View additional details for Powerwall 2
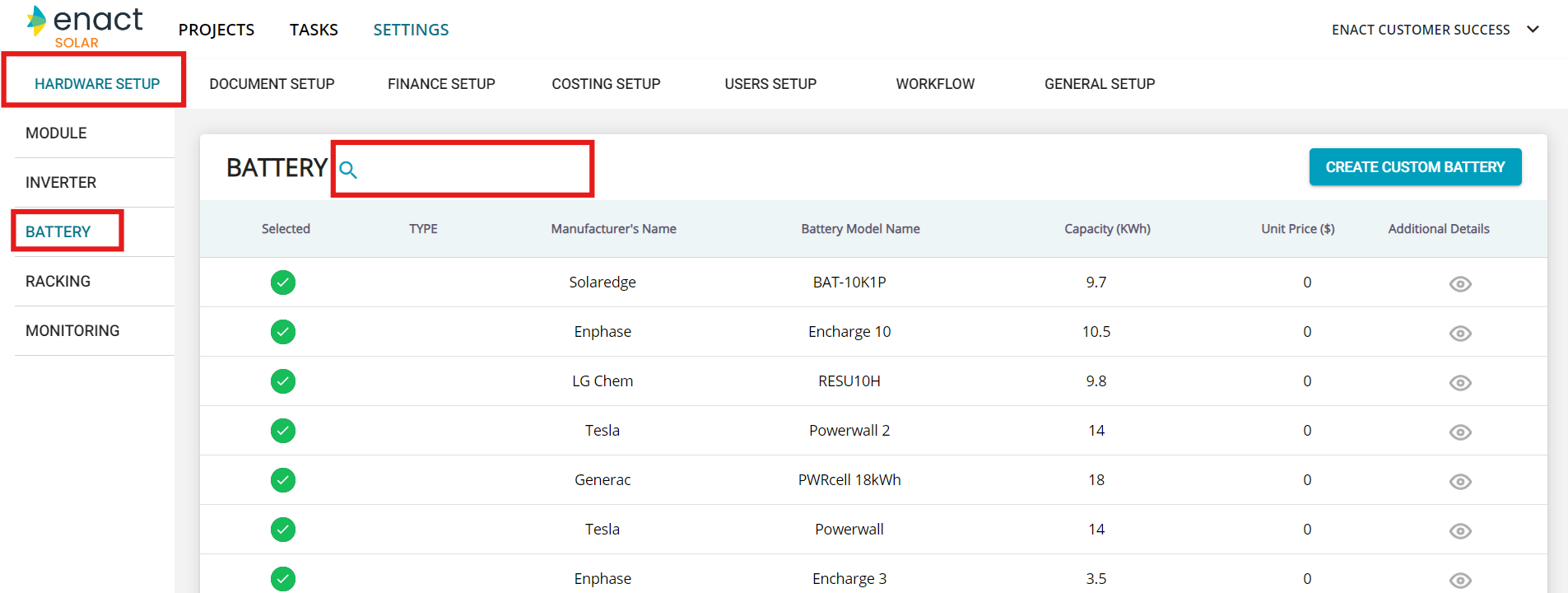Image resolution: width=1568 pixels, height=593 pixels. [1460, 432]
